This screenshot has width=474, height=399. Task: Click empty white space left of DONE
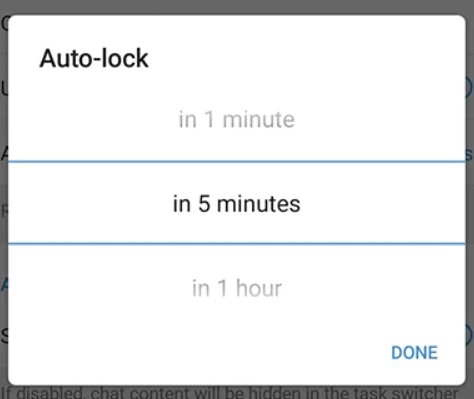[x=200, y=353]
